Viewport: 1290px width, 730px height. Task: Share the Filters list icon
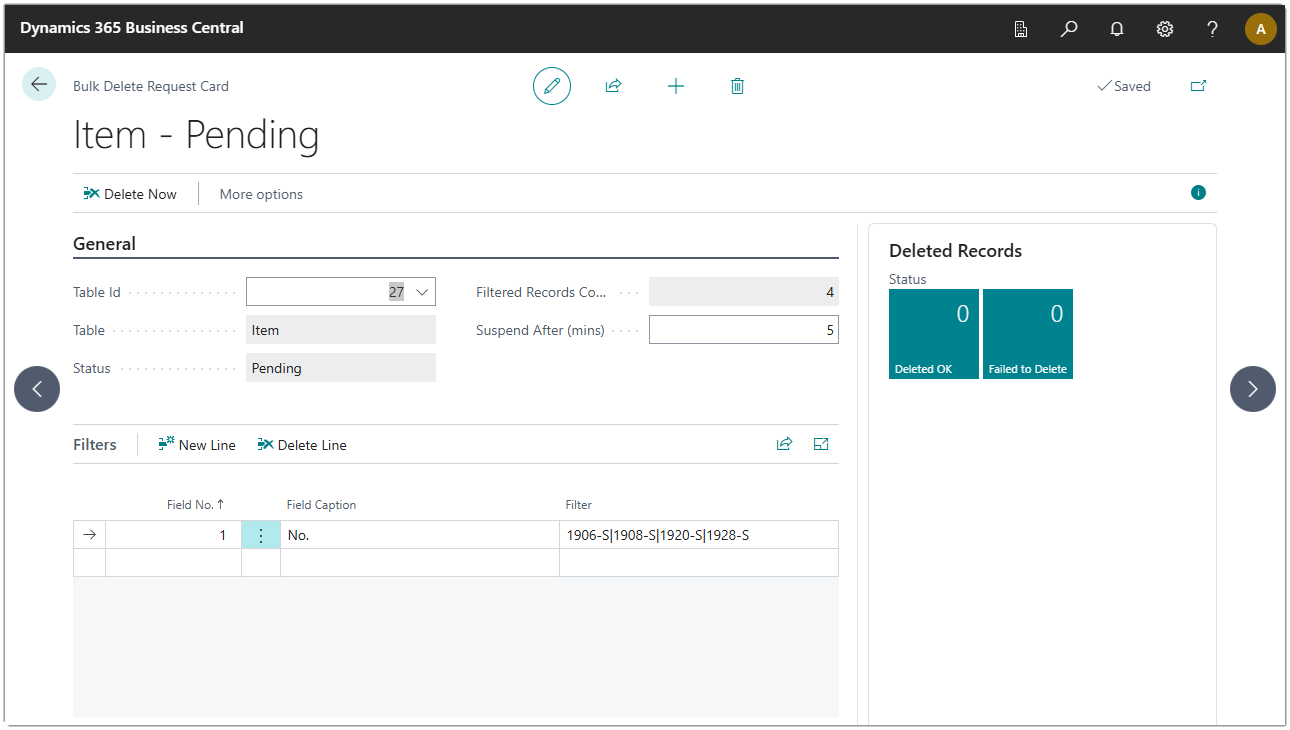pos(784,444)
